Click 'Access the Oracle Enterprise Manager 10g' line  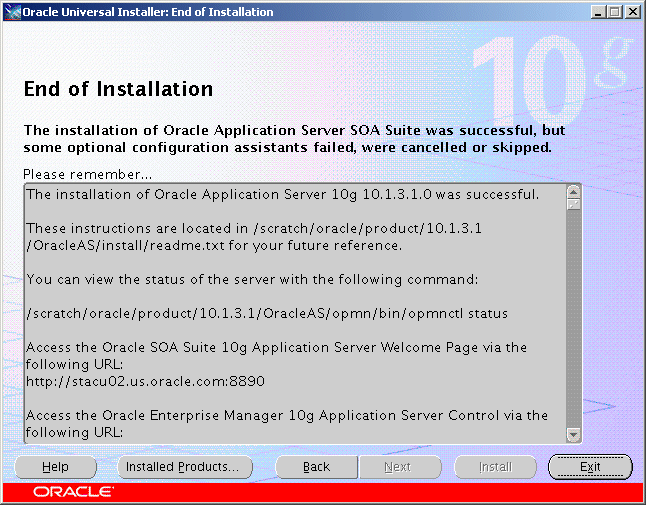[x=287, y=416]
